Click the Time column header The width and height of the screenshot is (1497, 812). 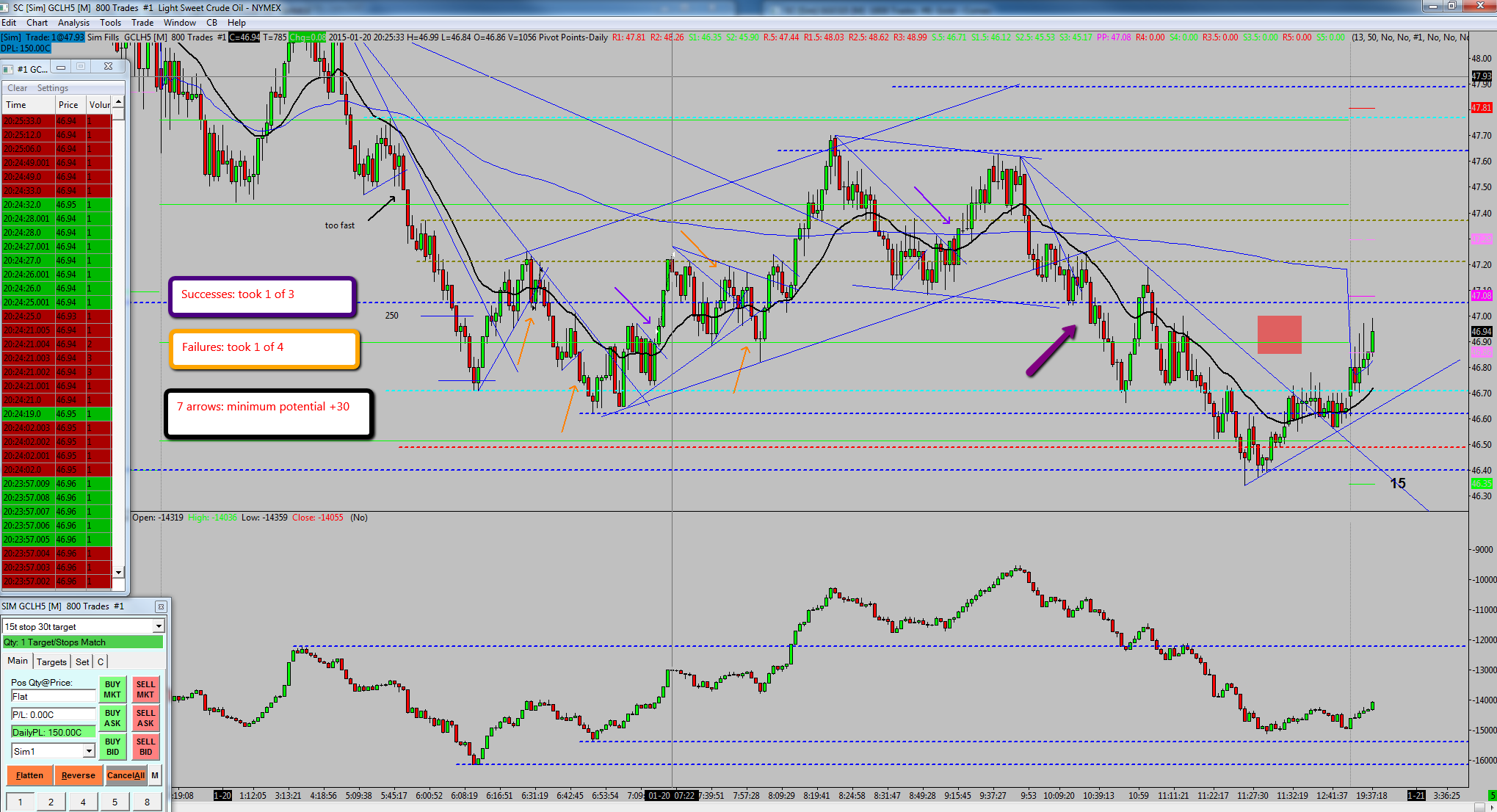coord(29,105)
